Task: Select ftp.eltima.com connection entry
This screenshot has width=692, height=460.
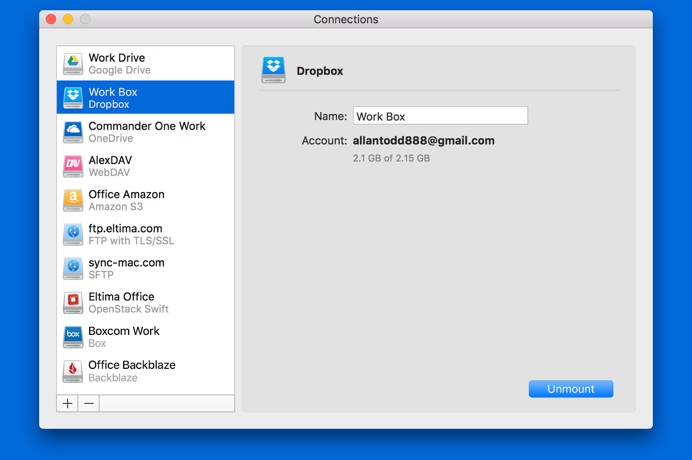Action: pos(146,234)
